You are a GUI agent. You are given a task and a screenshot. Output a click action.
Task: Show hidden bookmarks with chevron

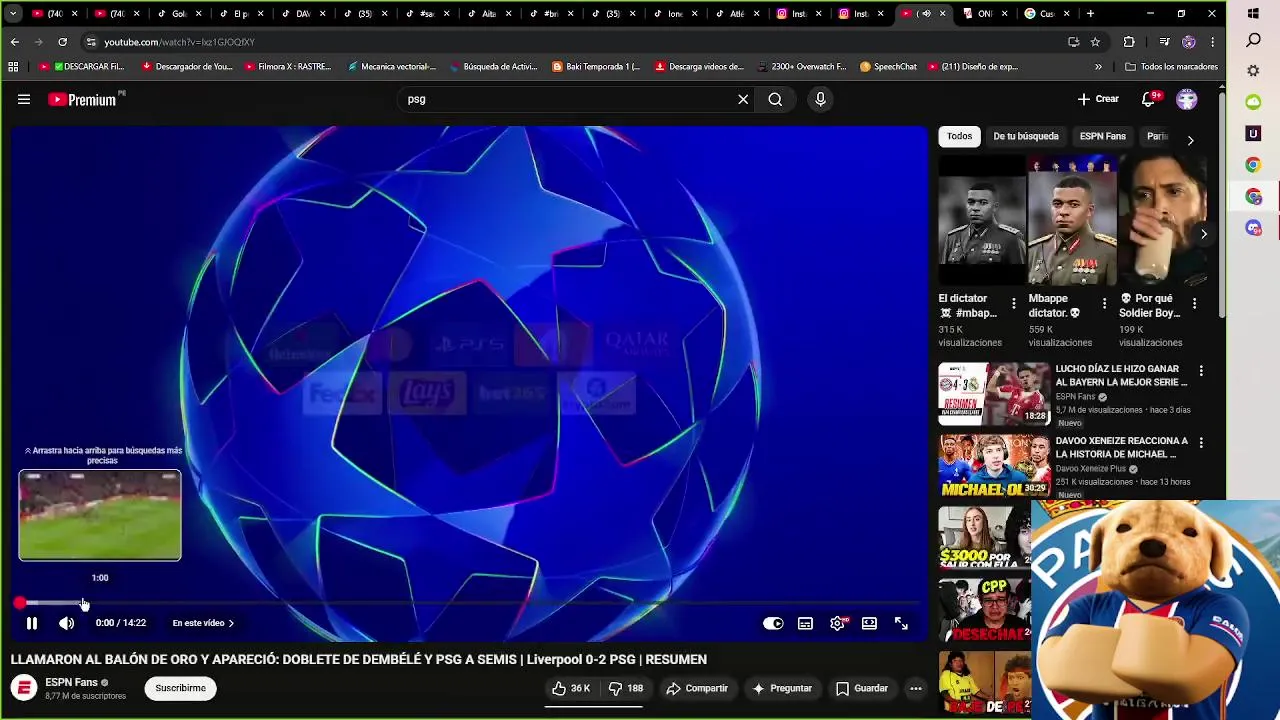[1098, 66]
